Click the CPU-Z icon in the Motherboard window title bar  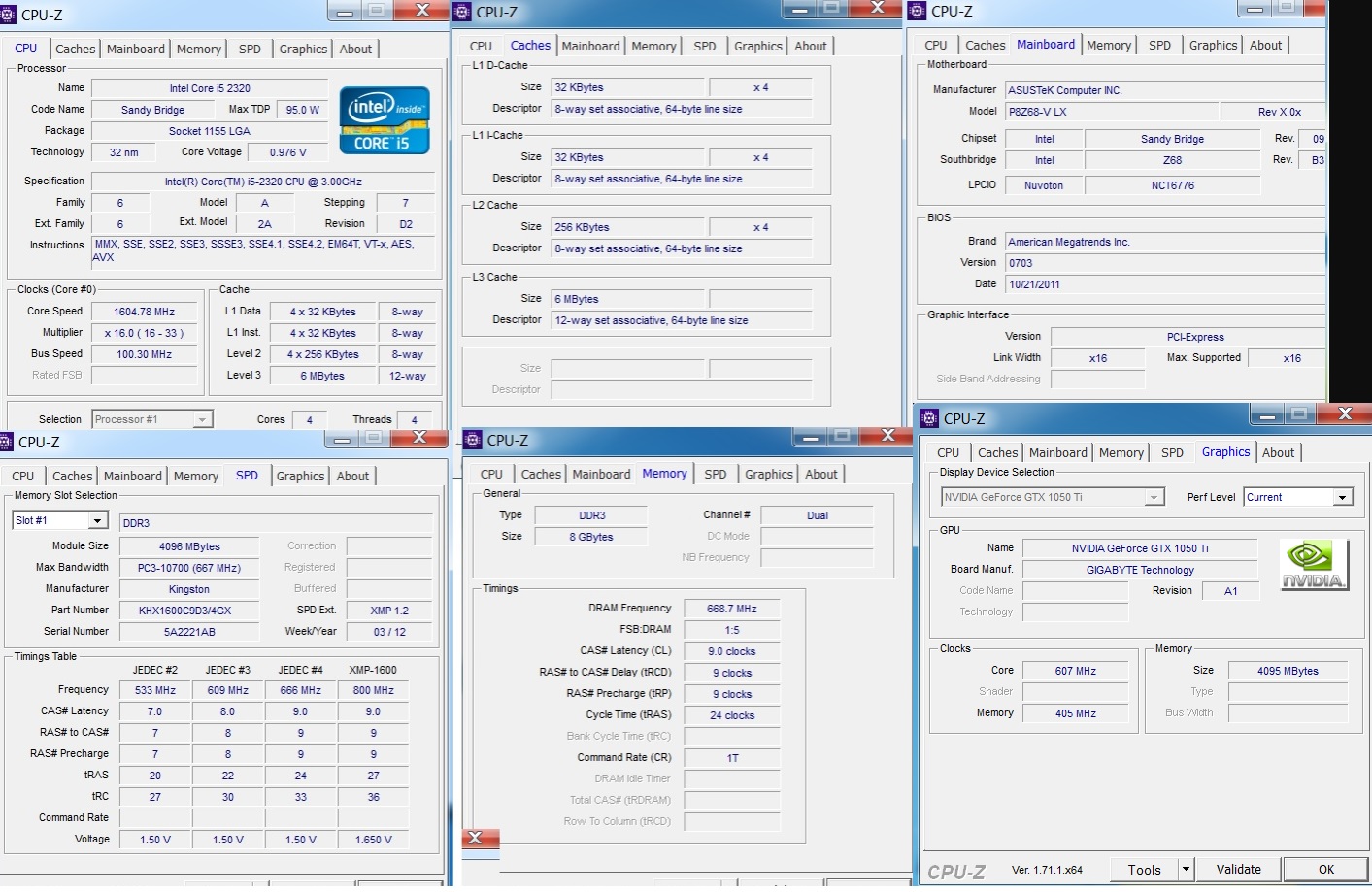[917, 12]
